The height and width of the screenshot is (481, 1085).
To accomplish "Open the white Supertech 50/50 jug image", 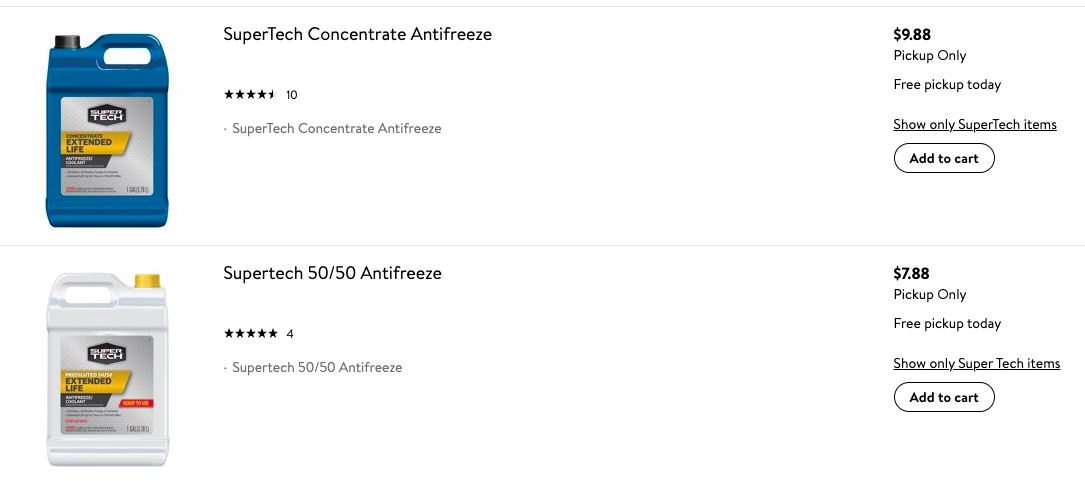I will tap(107, 369).
